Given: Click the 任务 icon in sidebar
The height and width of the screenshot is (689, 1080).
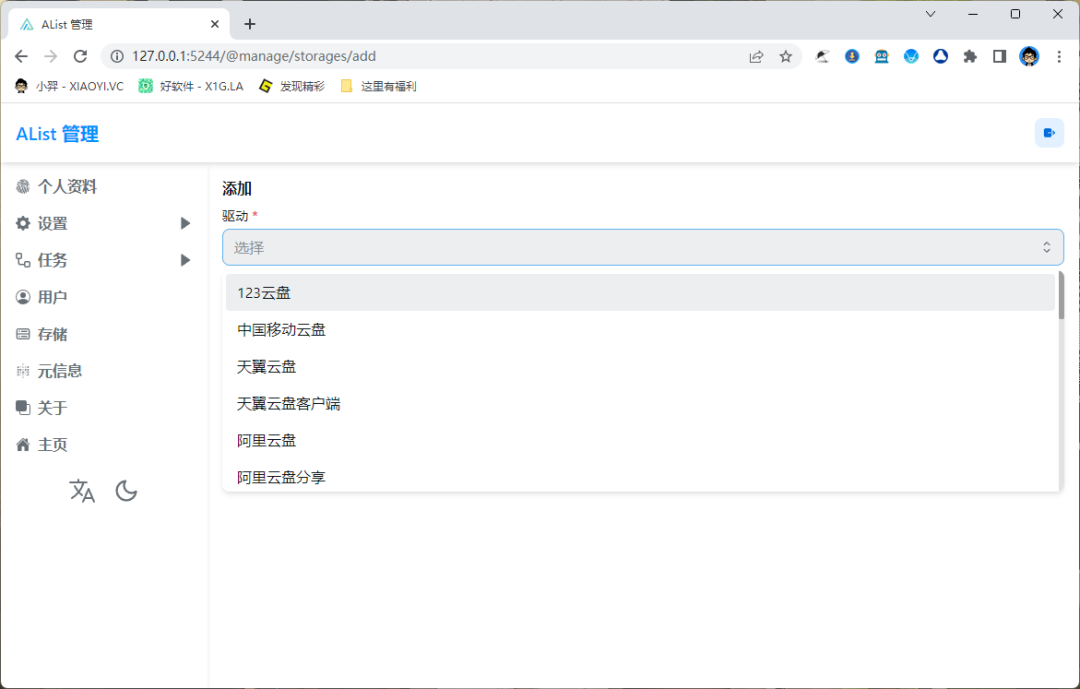Looking at the screenshot, I should tap(23, 260).
